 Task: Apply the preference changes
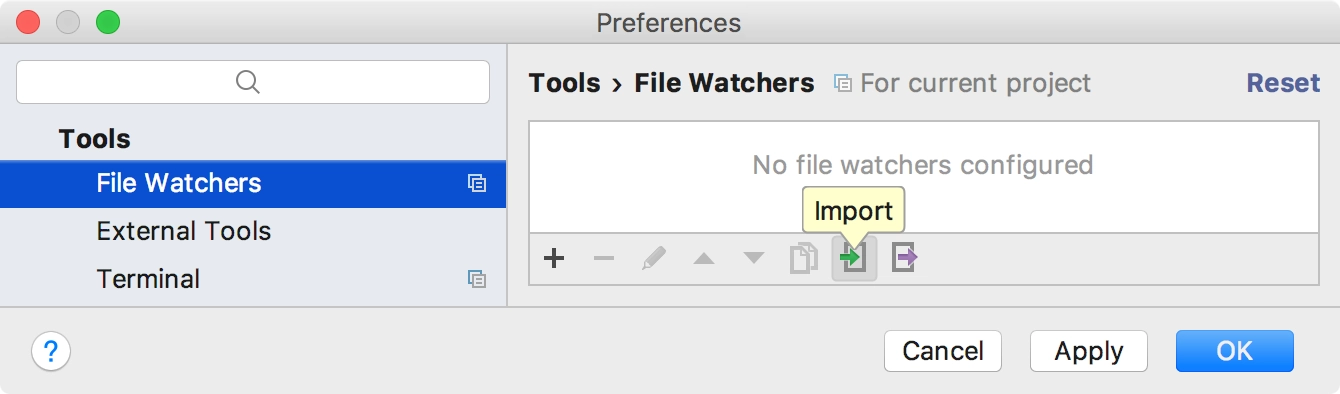point(1089,351)
